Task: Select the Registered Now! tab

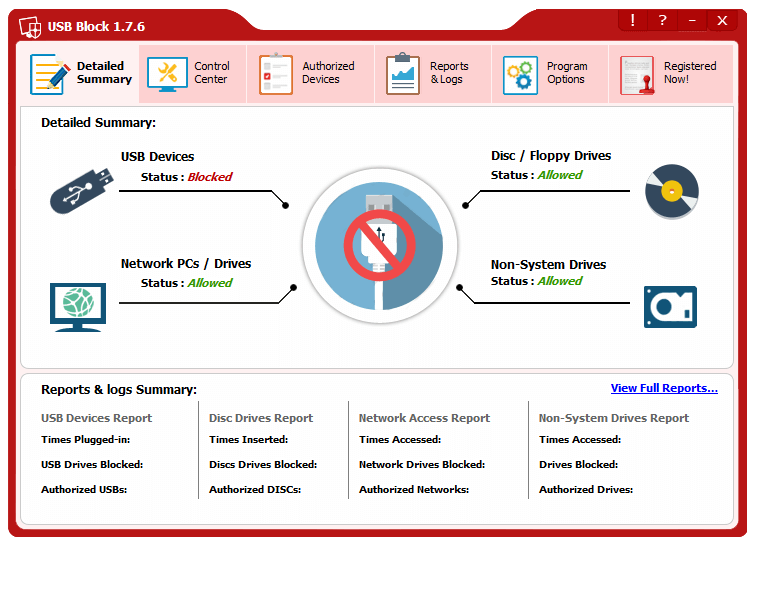Action: 671,74
